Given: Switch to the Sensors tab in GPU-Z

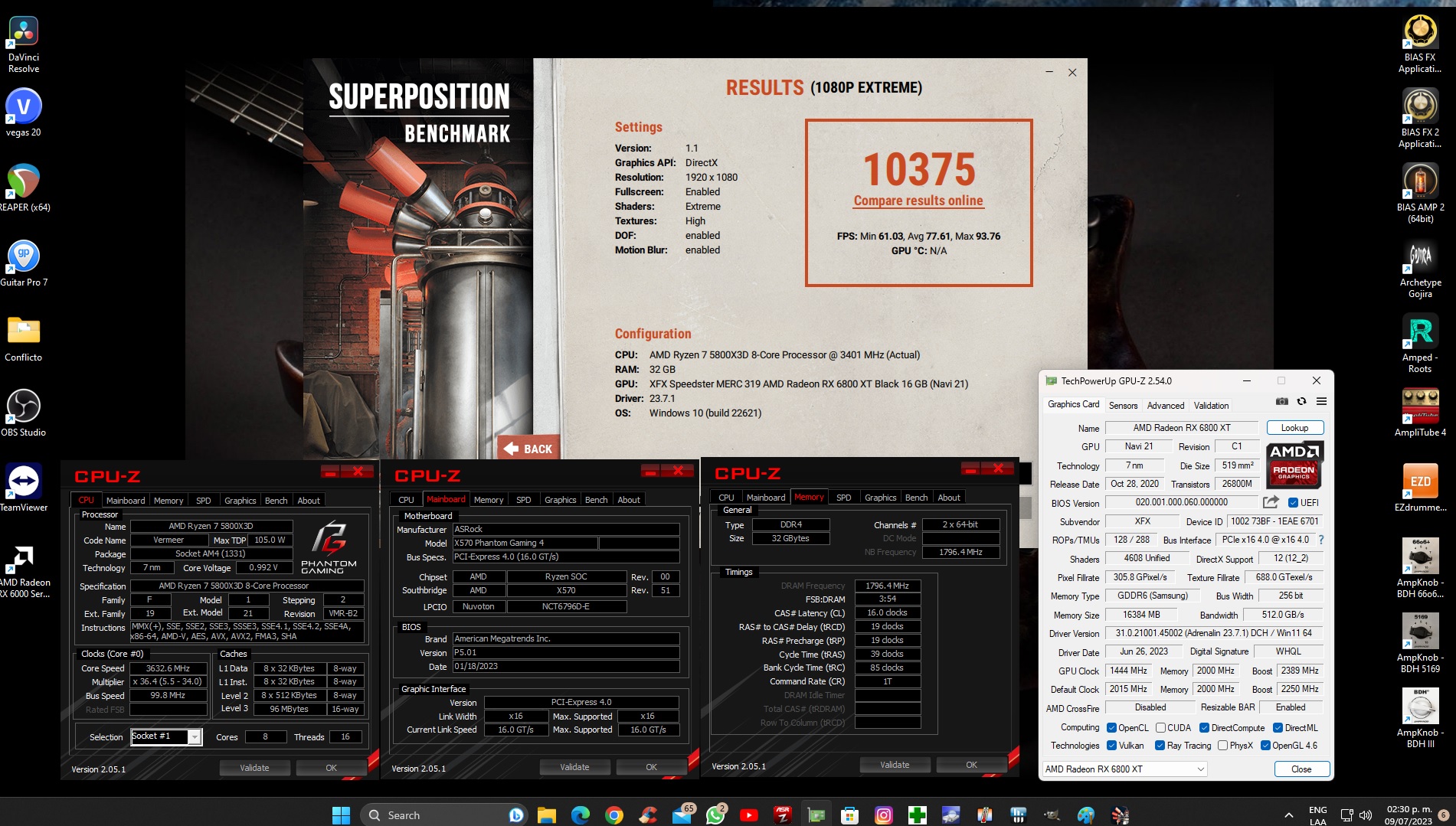Looking at the screenshot, I should click(1123, 406).
